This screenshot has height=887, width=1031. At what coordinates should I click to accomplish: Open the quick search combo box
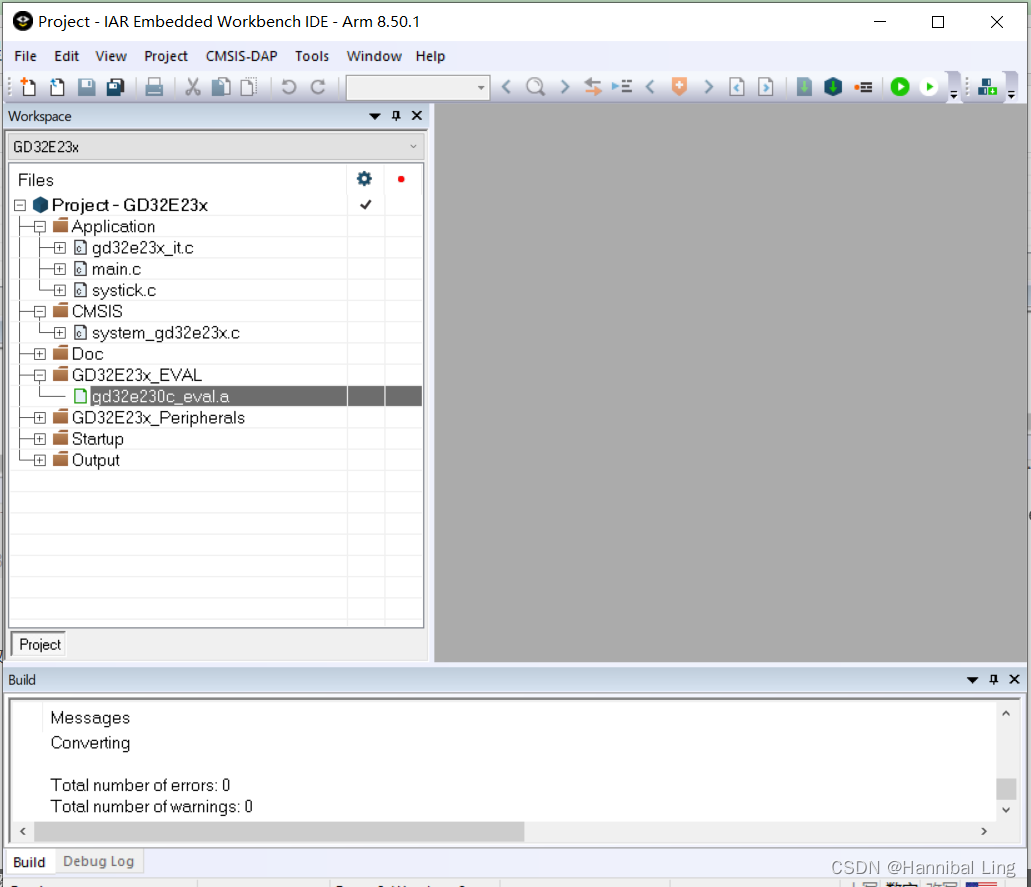(418, 87)
